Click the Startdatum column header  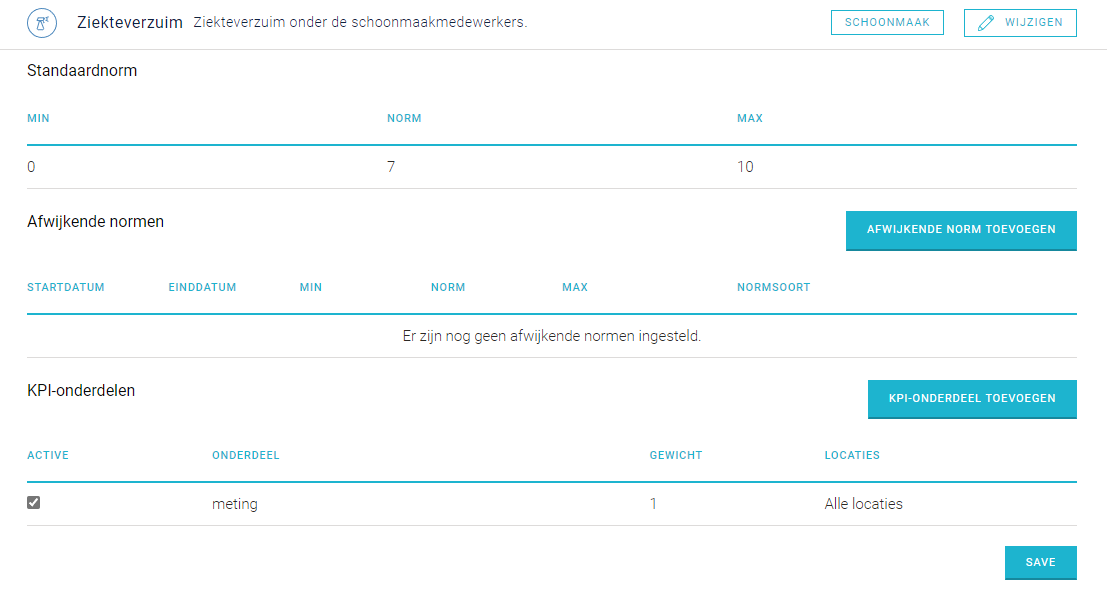66,287
